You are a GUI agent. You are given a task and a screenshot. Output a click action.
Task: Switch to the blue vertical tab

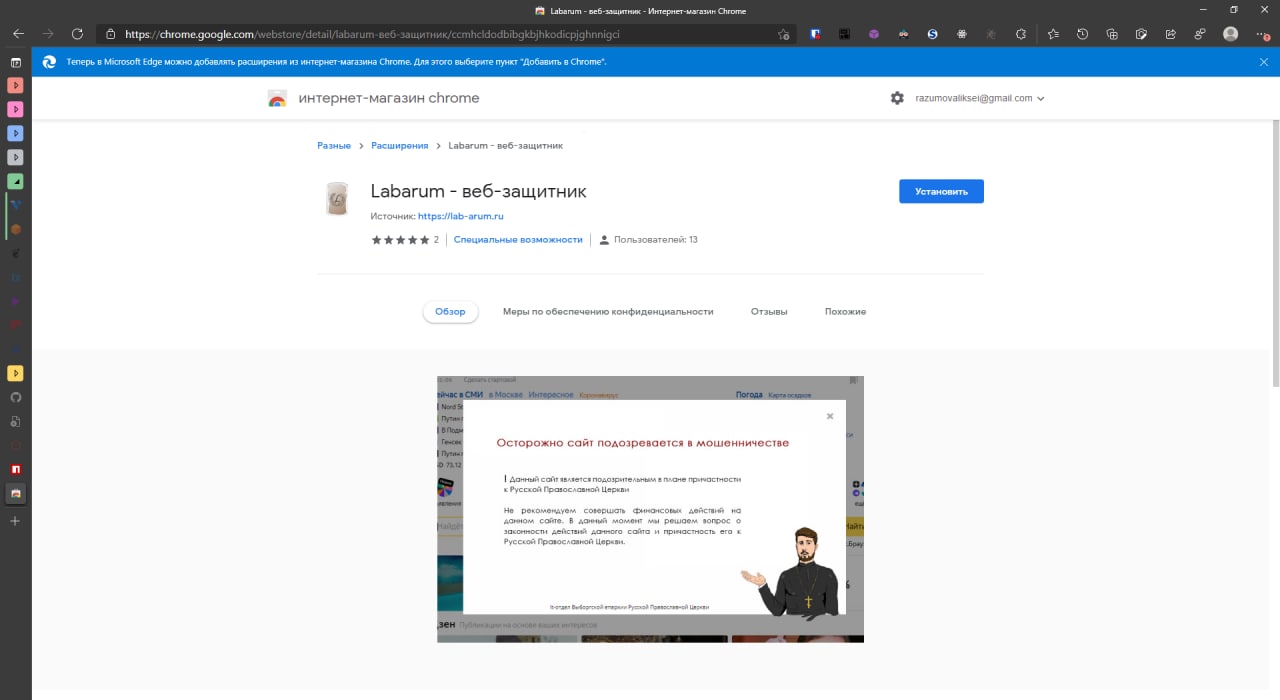(15, 133)
